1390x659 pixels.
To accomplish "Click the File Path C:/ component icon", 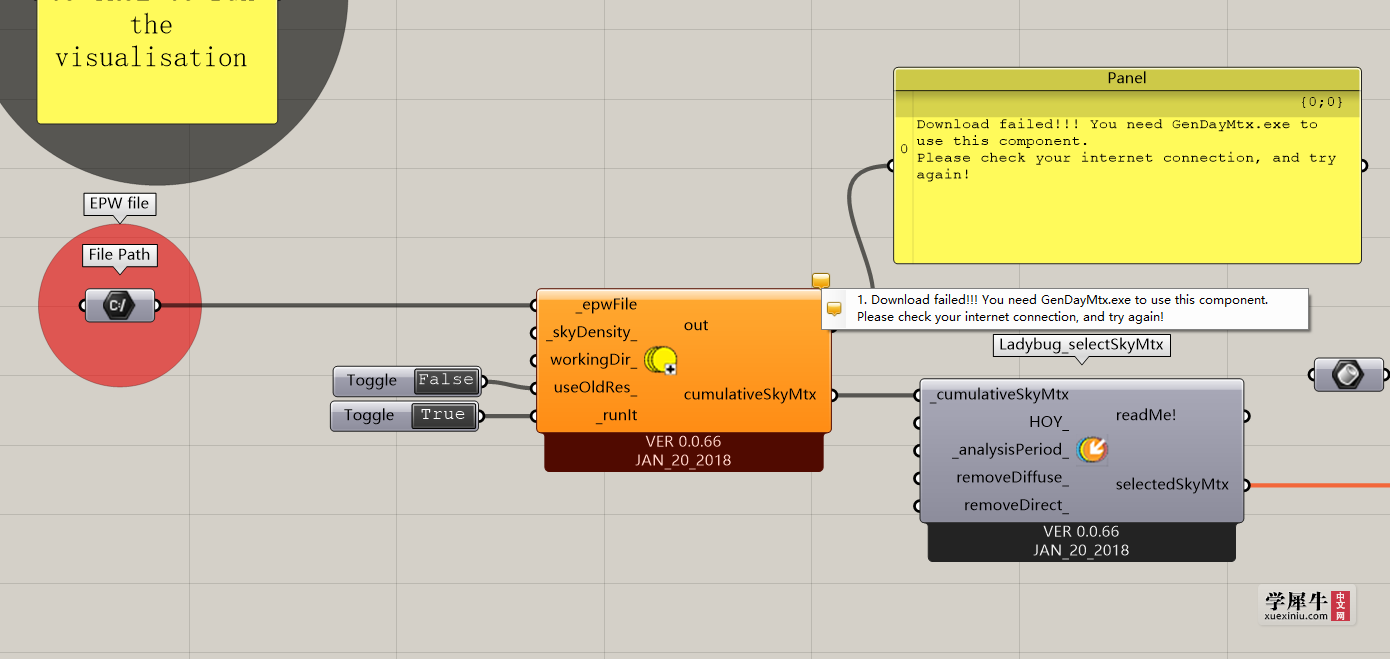I will pyautogui.click(x=120, y=305).
